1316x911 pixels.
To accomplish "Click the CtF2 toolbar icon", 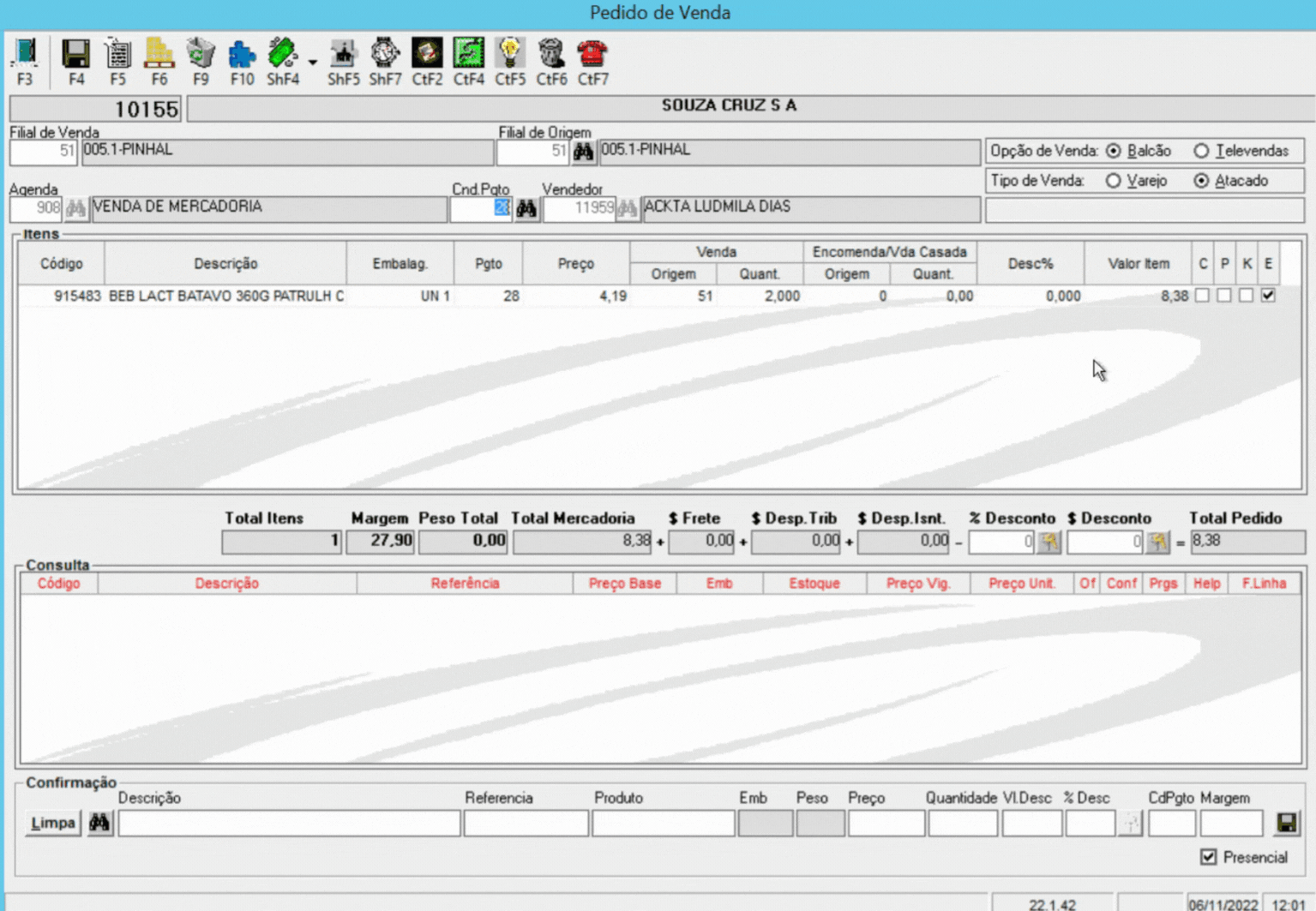I will (x=427, y=54).
